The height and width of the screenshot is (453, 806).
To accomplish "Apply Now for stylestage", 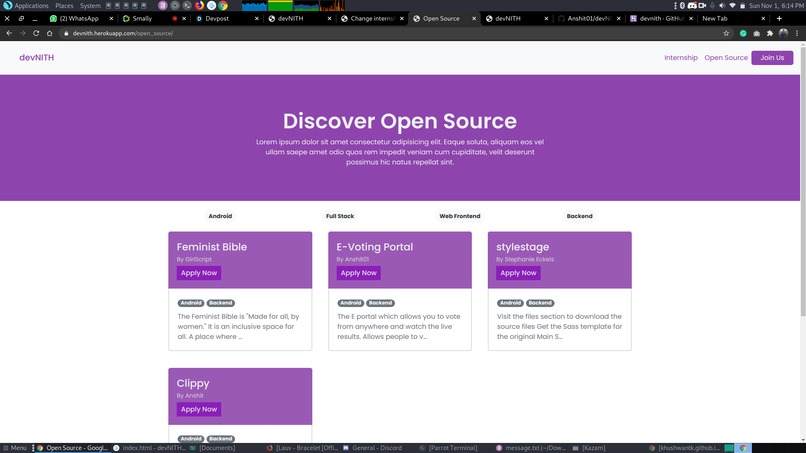I will 518,273.
